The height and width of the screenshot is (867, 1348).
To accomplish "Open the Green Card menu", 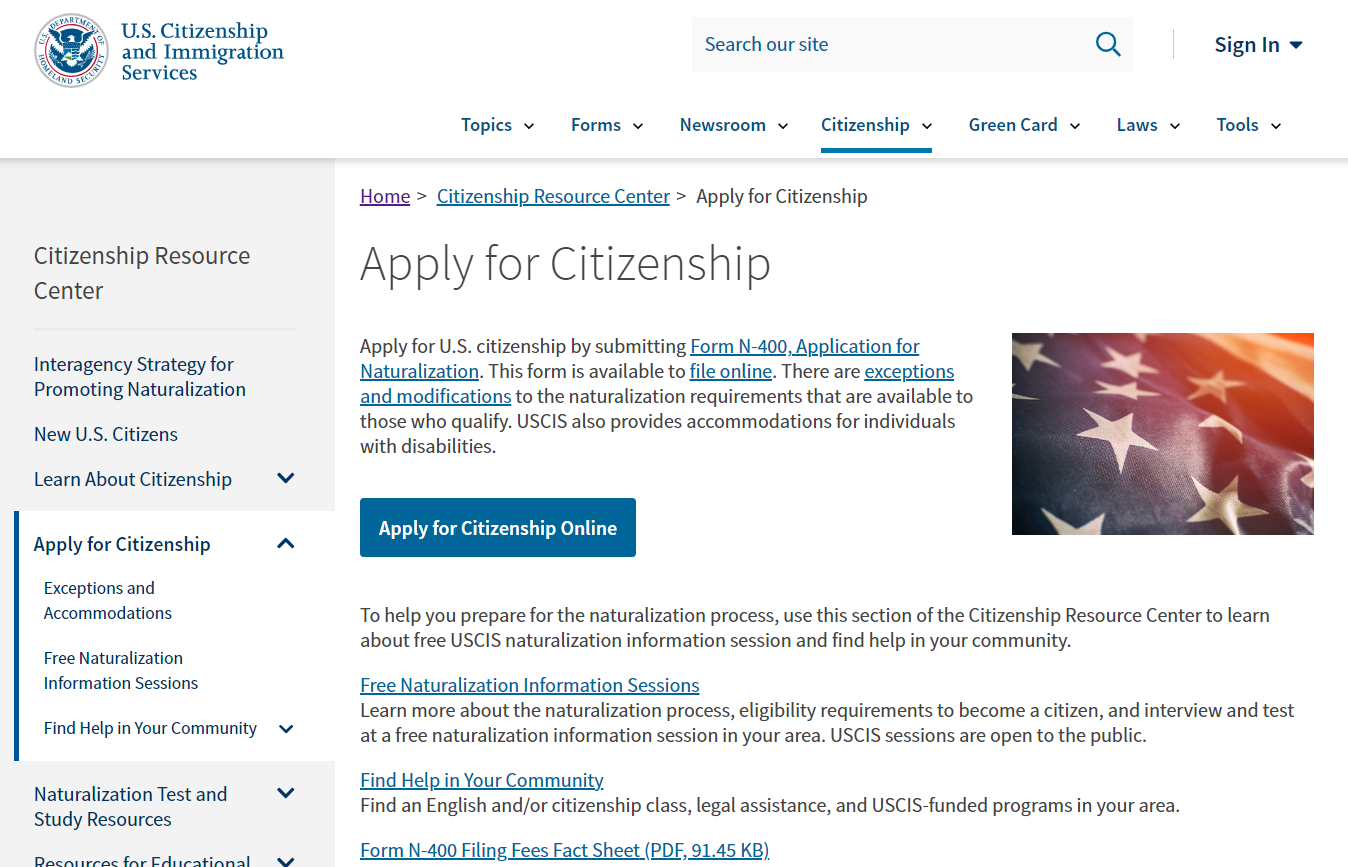I will (1023, 125).
